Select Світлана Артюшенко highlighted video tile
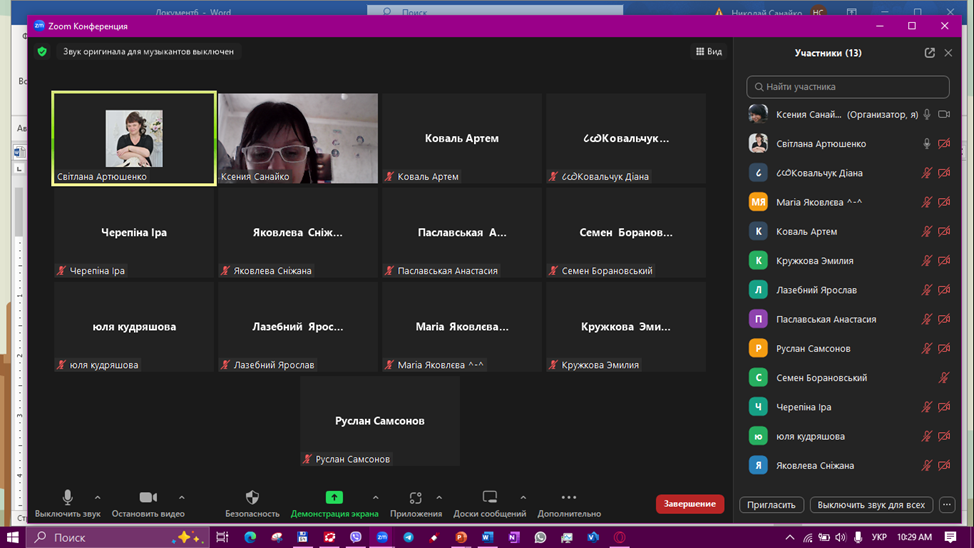The width and height of the screenshot is (974, 548). pyautogui.click(x=134, y=139)
